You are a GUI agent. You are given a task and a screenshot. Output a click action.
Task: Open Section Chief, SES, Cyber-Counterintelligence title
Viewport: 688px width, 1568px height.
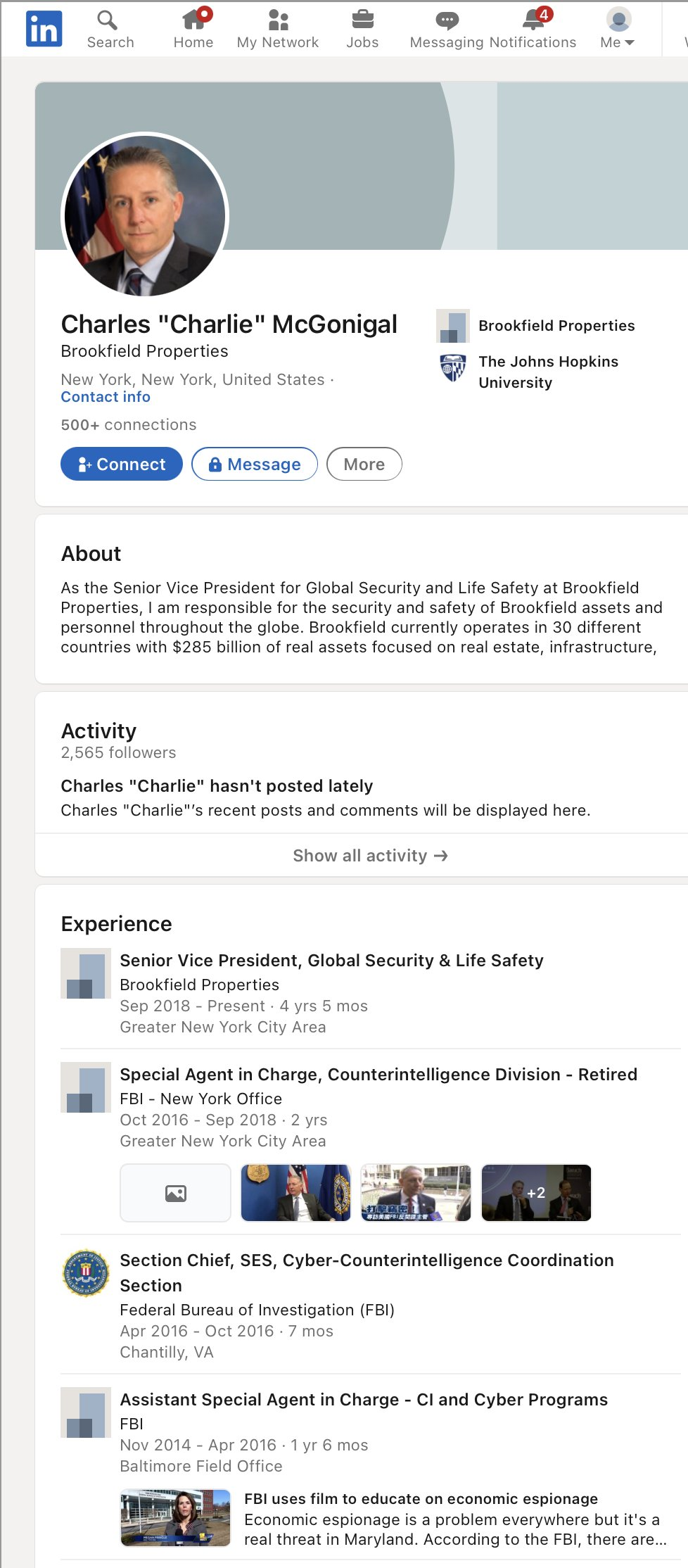367,1273
